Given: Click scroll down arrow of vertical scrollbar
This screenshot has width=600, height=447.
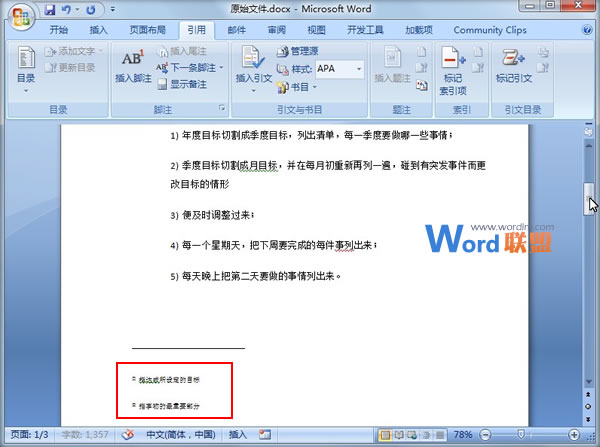Looking at the screenshot, I should click(589, 382).
